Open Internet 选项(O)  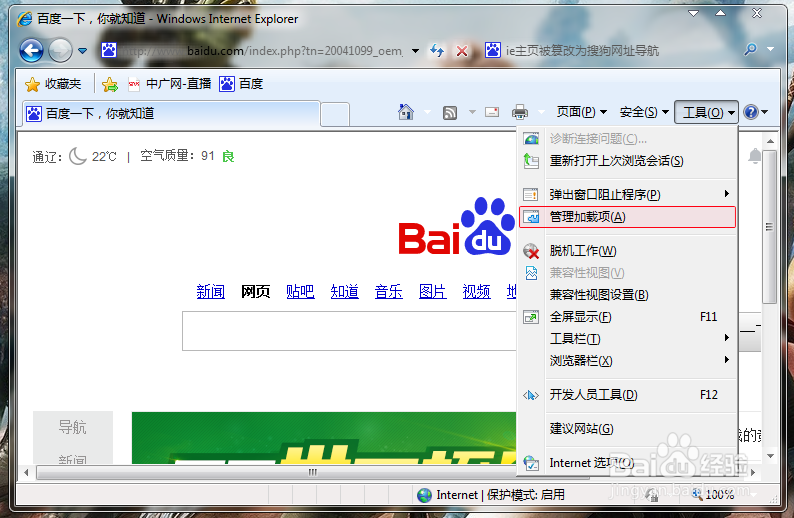(x=627, y=463)
